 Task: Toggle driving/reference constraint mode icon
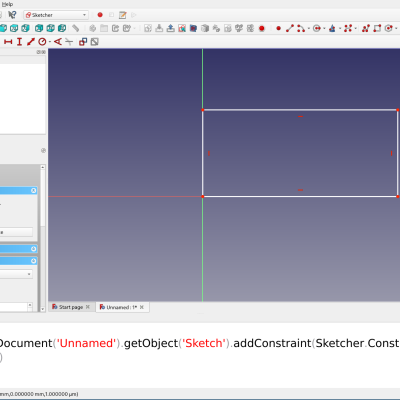coord(83,42)
